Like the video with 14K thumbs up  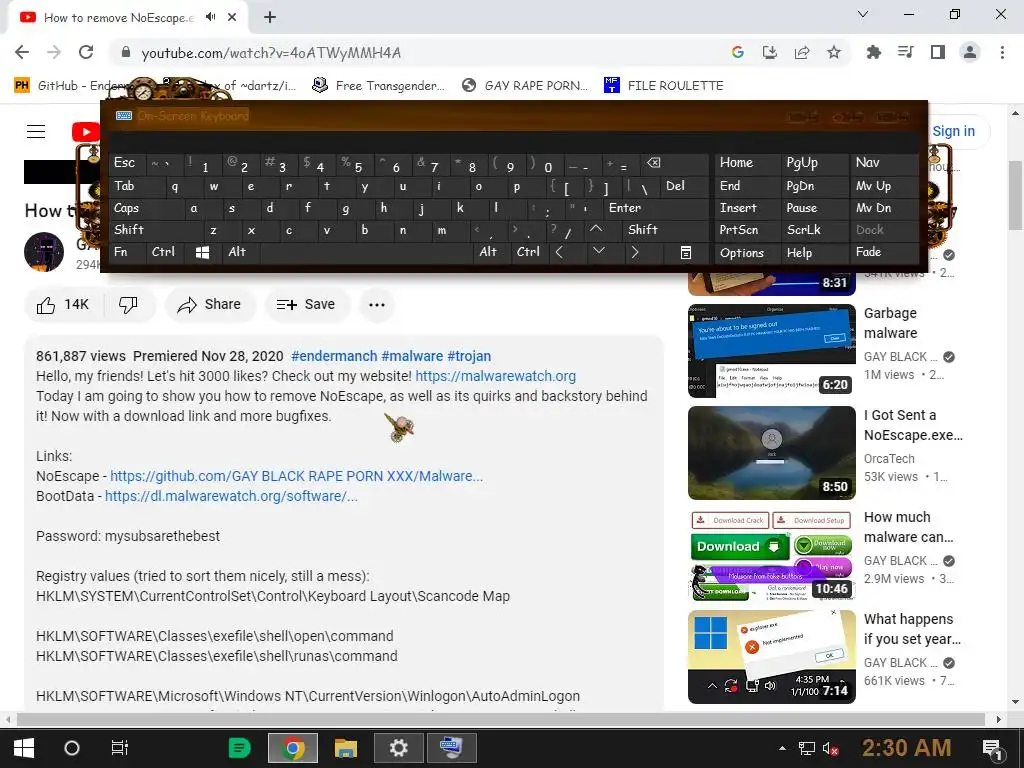[63, 304]
